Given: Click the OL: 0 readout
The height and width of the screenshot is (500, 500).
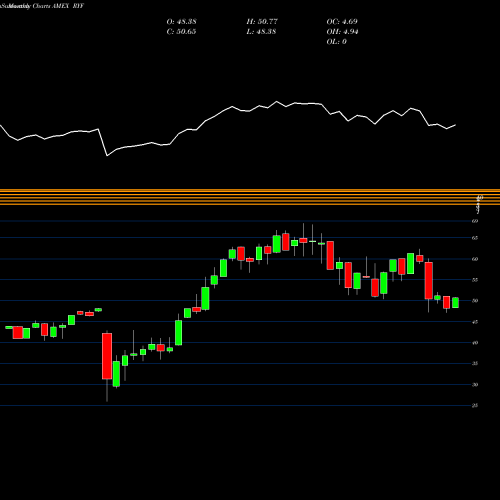Looking at the screenshot, I should pos(336,42).
